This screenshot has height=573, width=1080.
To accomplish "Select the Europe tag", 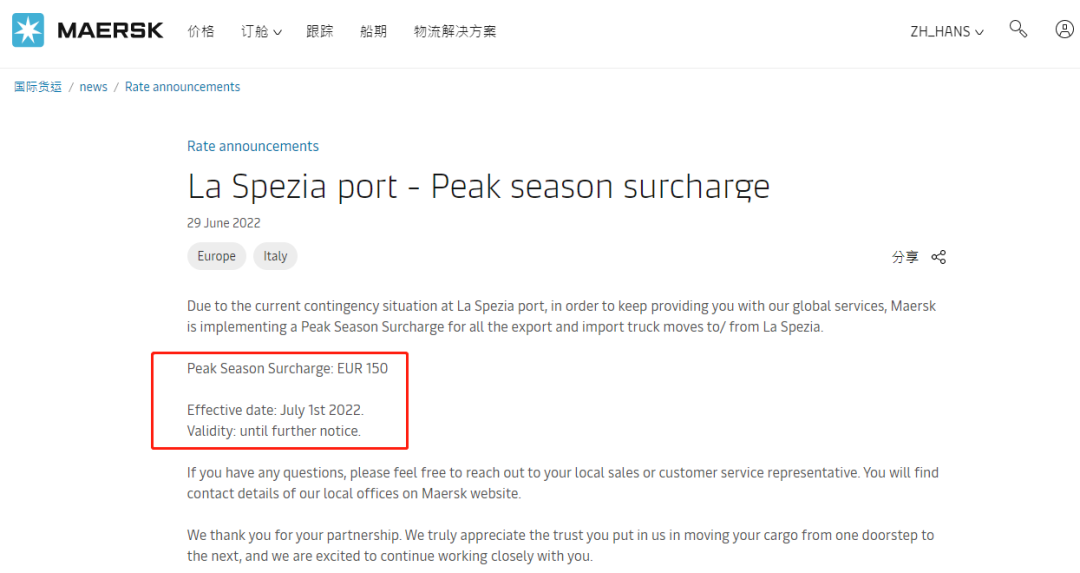I will tap(216, 256).
